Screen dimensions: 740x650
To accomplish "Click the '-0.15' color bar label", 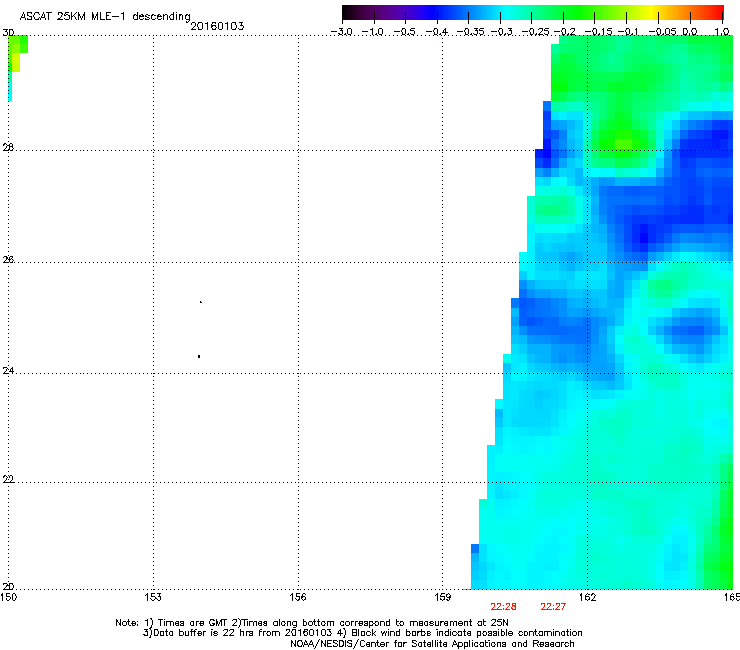I will point(598,32).
